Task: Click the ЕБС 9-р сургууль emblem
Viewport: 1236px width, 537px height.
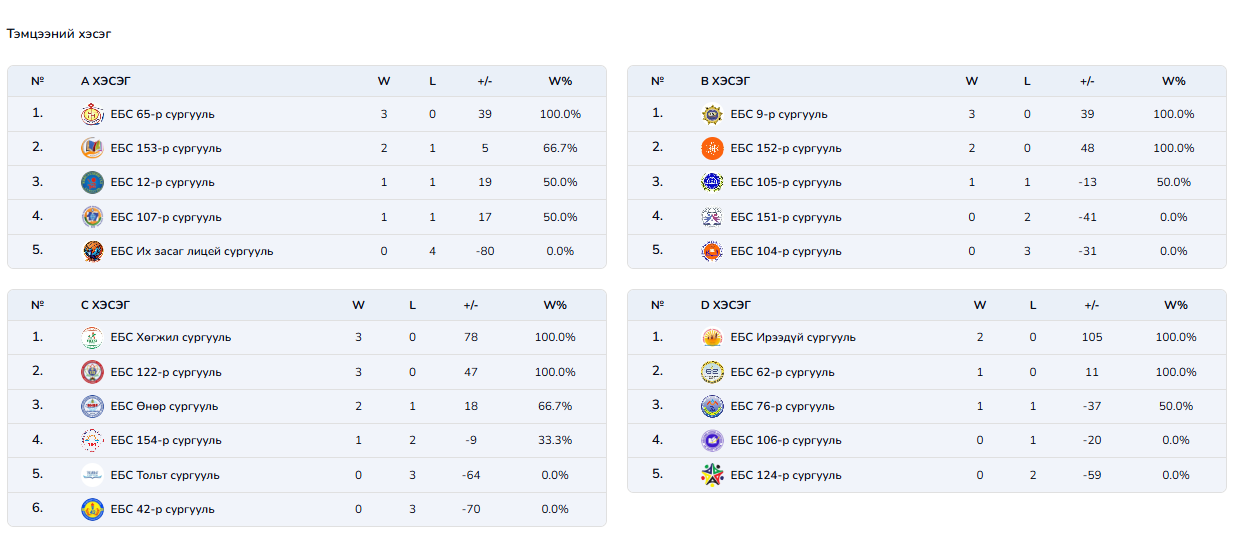Action: click(x=712, y=114)
